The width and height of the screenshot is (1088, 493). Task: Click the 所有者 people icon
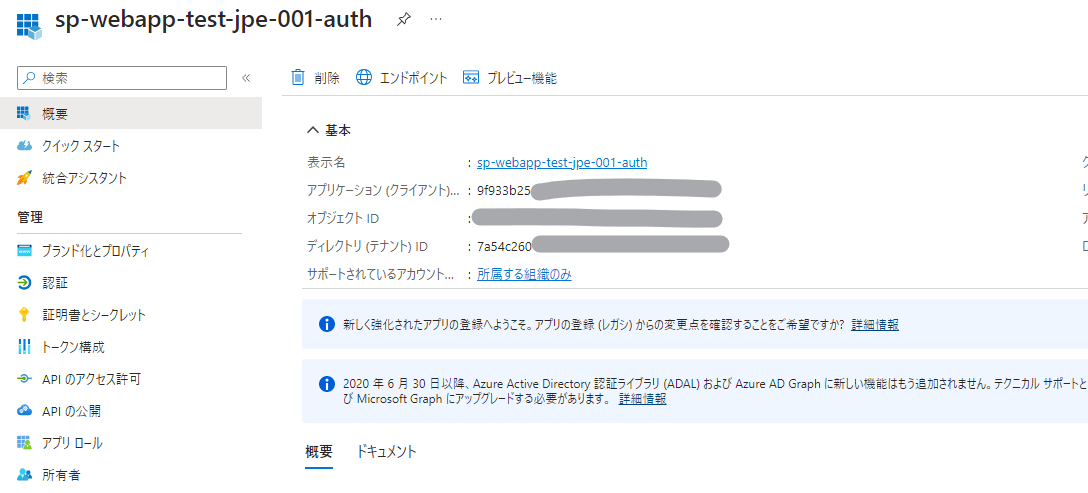pos(24,475)
